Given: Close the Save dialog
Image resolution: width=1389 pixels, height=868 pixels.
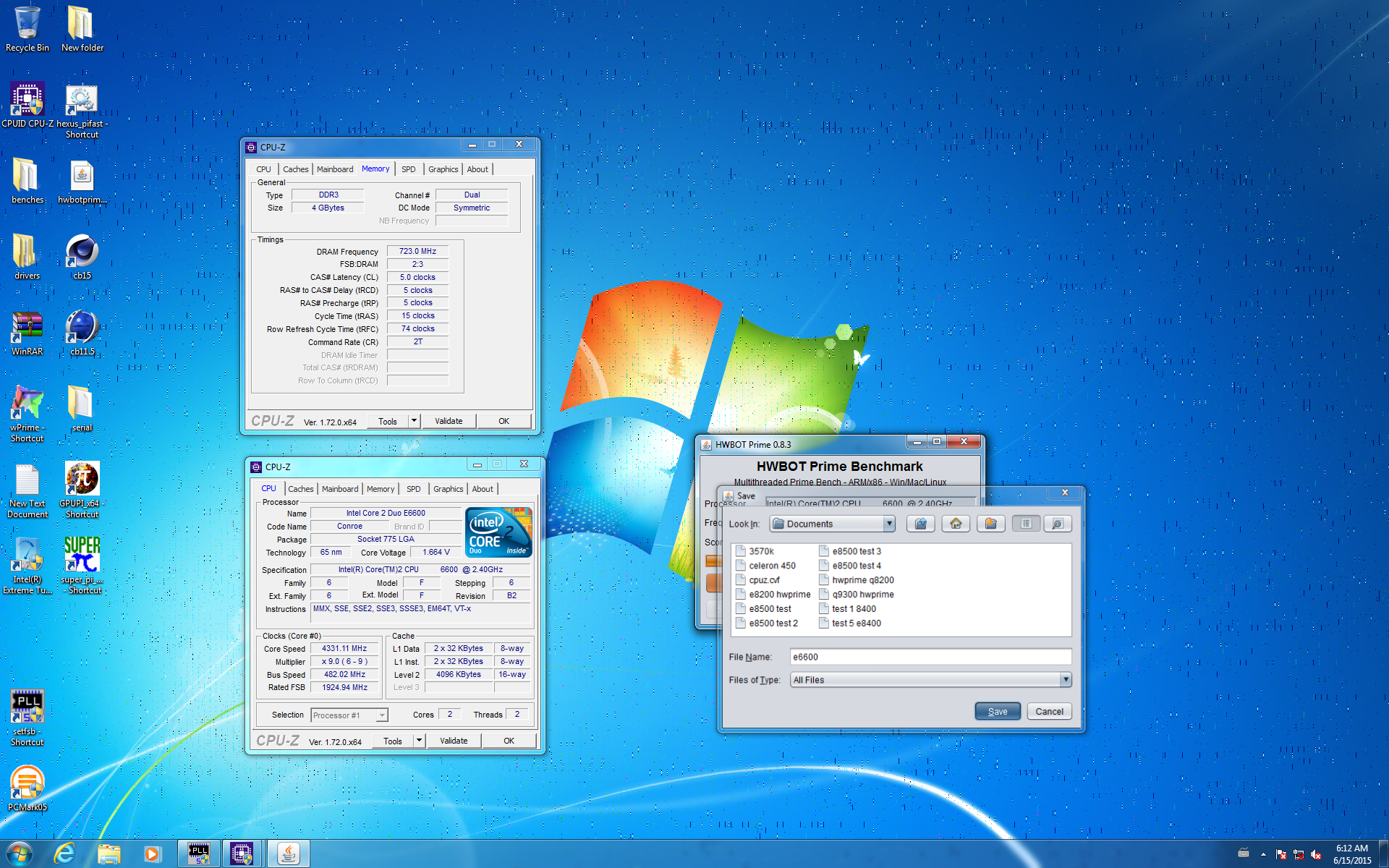Looking at the screenshot, I should (x=1065, y=493).
